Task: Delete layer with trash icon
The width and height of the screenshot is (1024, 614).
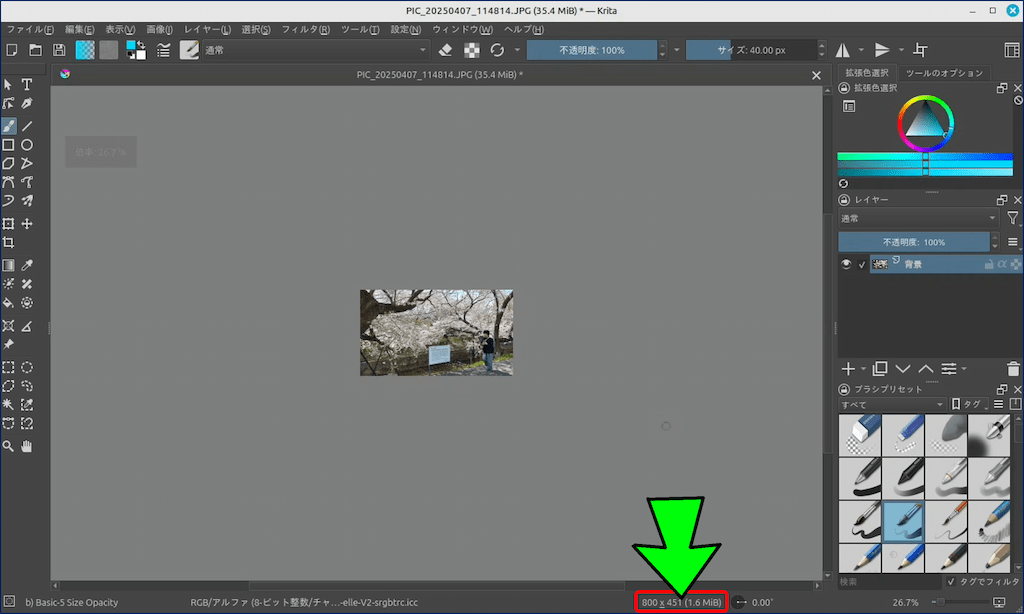Action: click(x=1015, y=369)
